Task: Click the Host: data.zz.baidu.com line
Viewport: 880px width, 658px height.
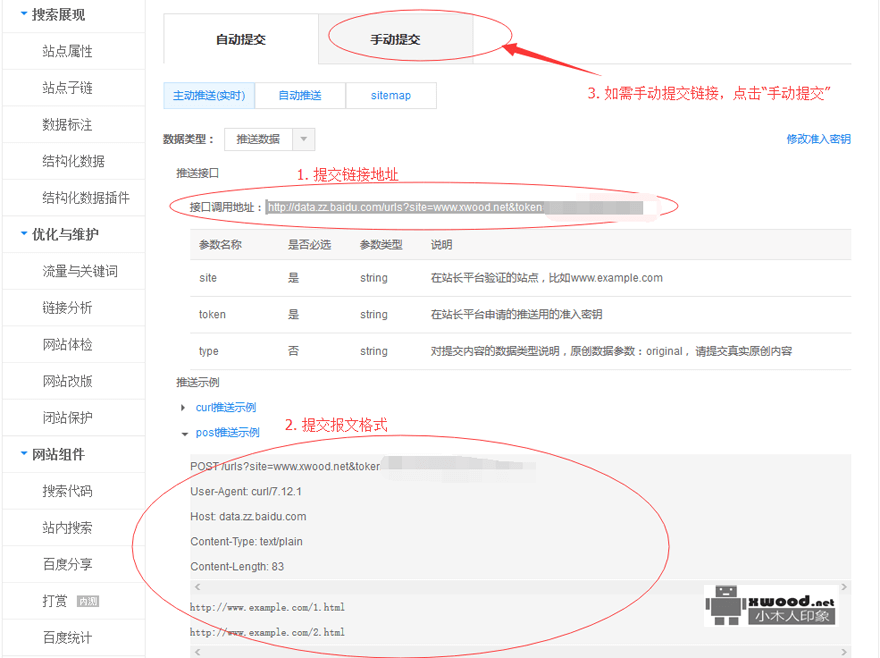Action: [x=248, y=517]
